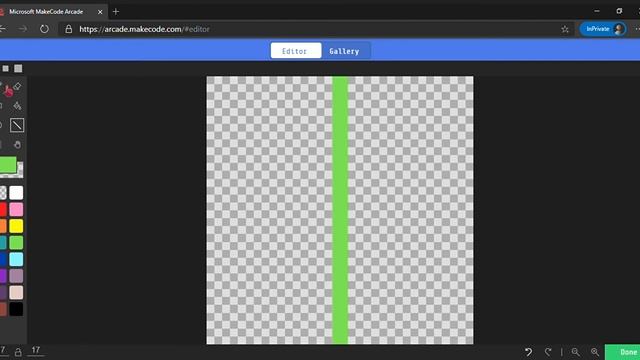Open the InPrivate profile button

click(603, 29)
